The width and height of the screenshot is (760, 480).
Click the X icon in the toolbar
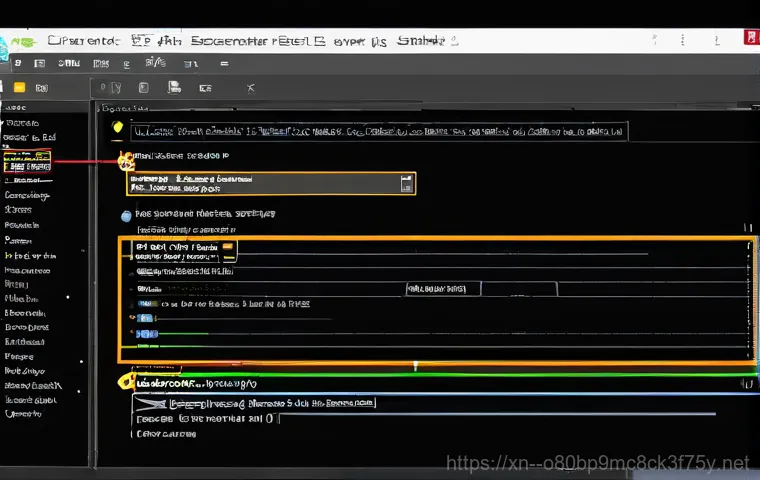(x=249, y=88)
